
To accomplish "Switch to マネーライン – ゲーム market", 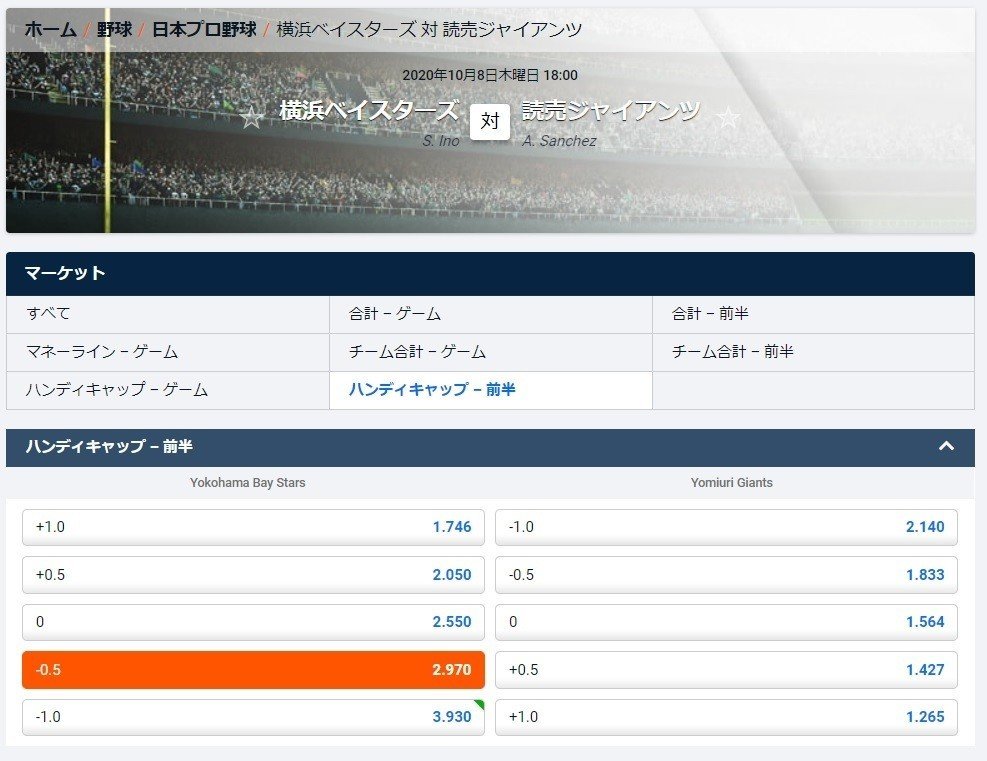I will 167,352.
